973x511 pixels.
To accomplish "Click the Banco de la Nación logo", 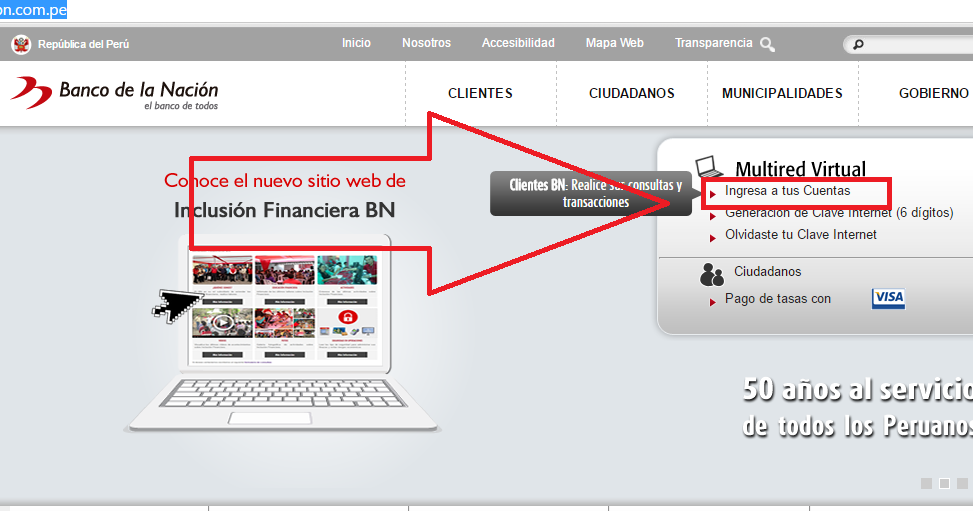I will [115, 93].
